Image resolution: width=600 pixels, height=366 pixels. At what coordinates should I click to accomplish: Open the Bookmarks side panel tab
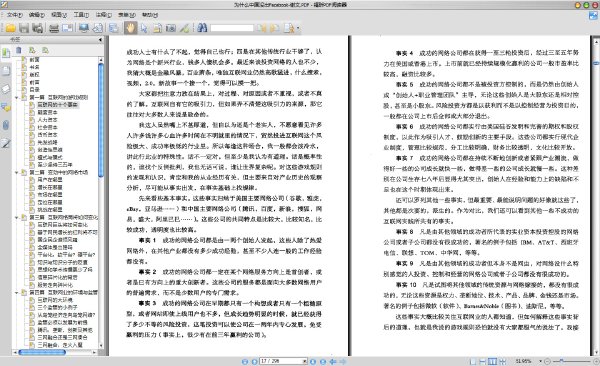(6, 53)
